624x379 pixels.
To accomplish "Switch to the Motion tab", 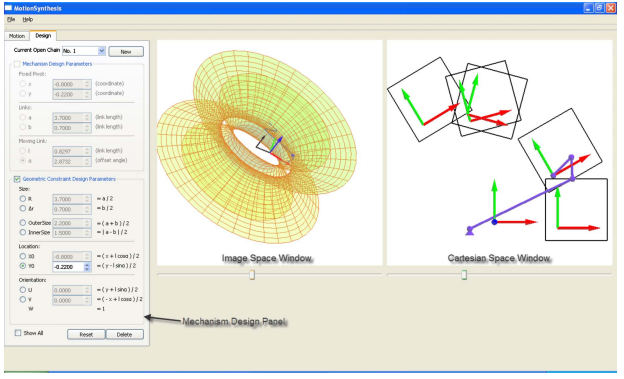I will [x=17, y=36].
